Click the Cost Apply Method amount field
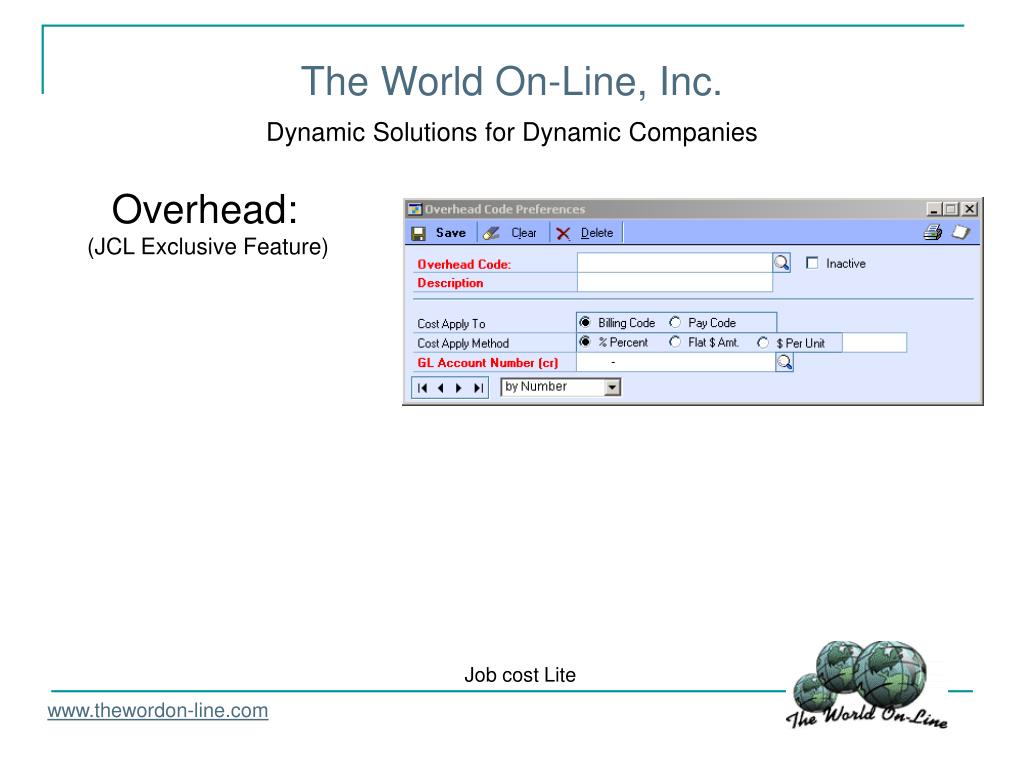This screenshot has width=1024, height=768. click(874, 342)
